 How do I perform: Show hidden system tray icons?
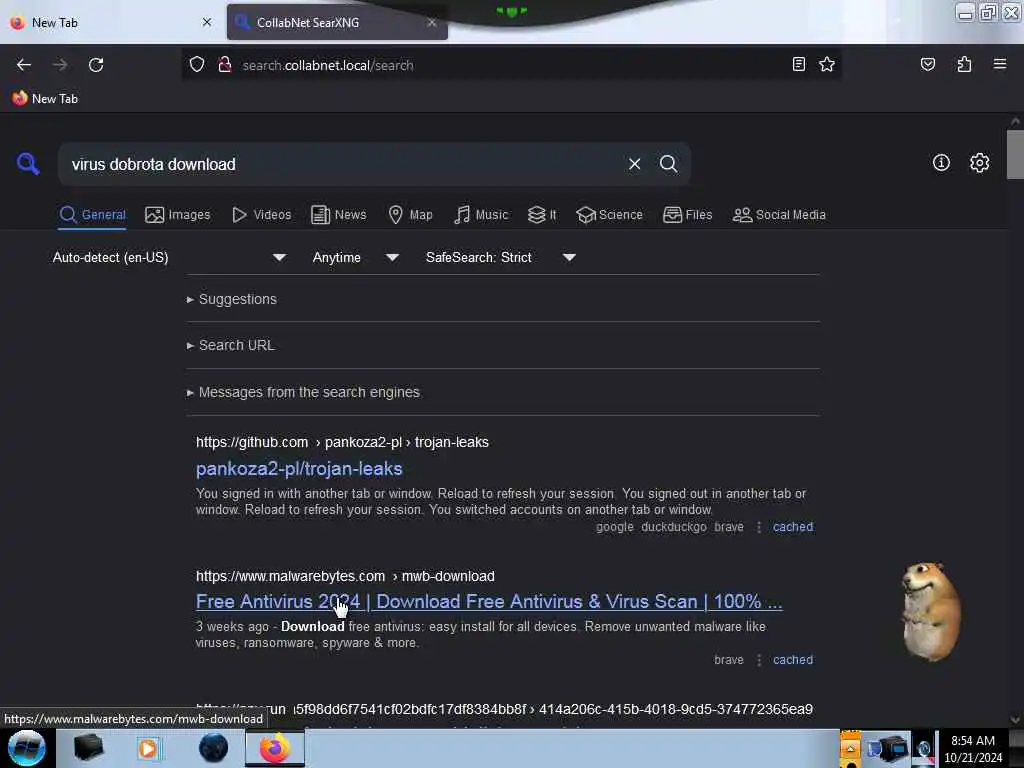click(850, 748)
